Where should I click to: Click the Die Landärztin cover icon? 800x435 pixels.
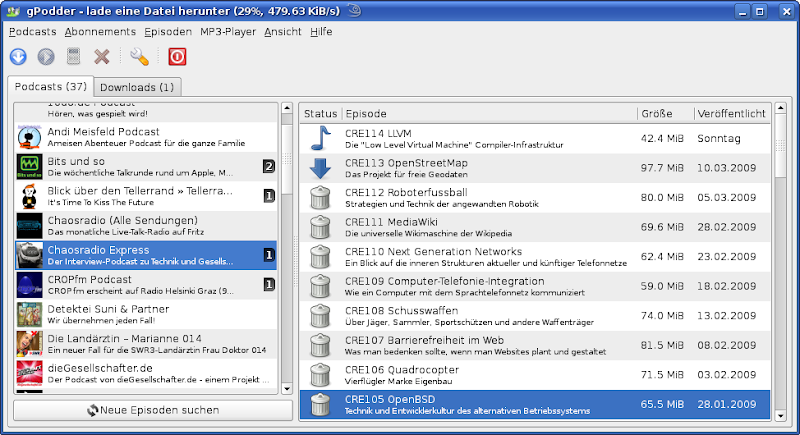(x=30, y=344)
